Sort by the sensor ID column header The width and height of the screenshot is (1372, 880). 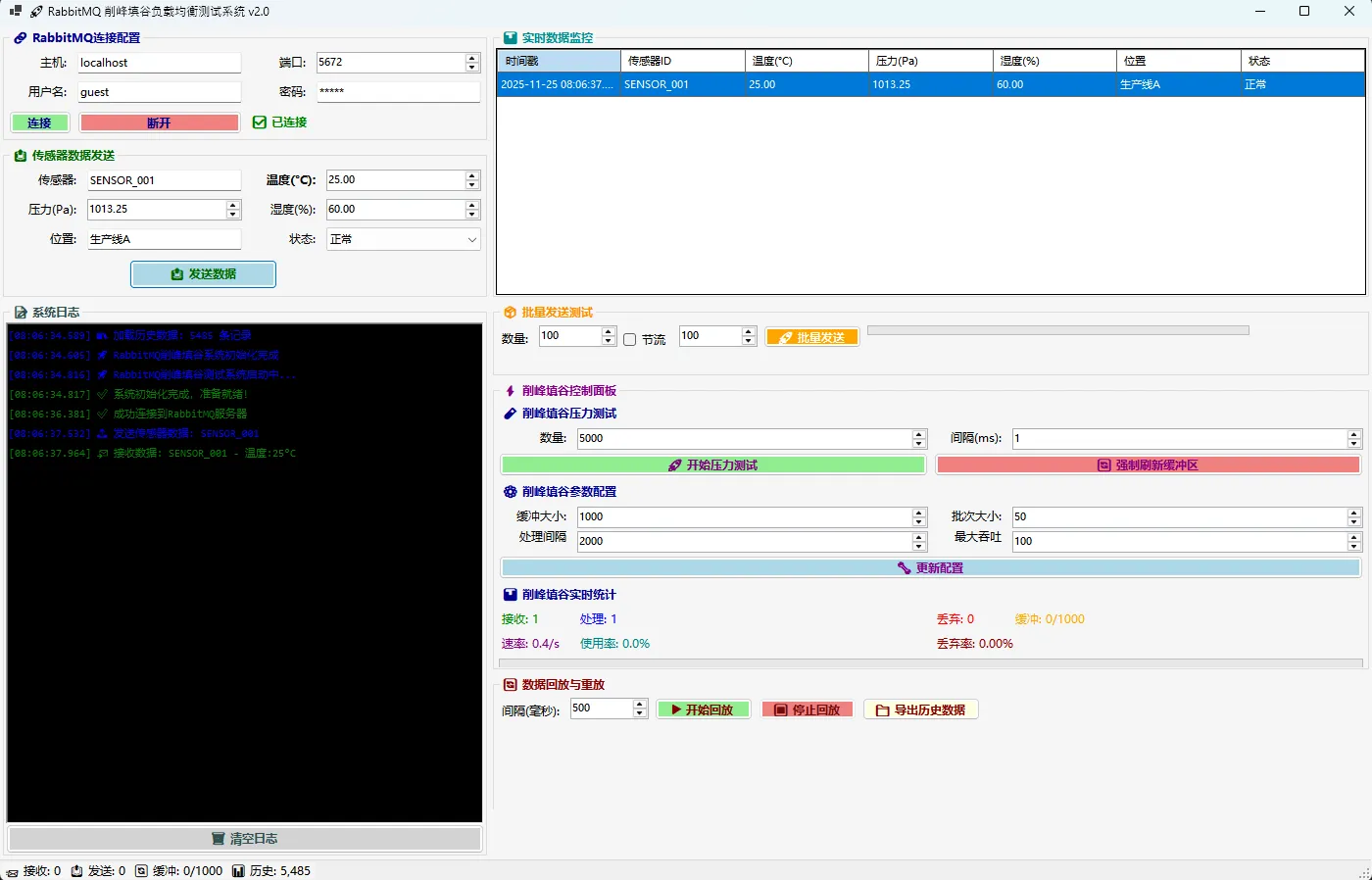click(682, 61)
